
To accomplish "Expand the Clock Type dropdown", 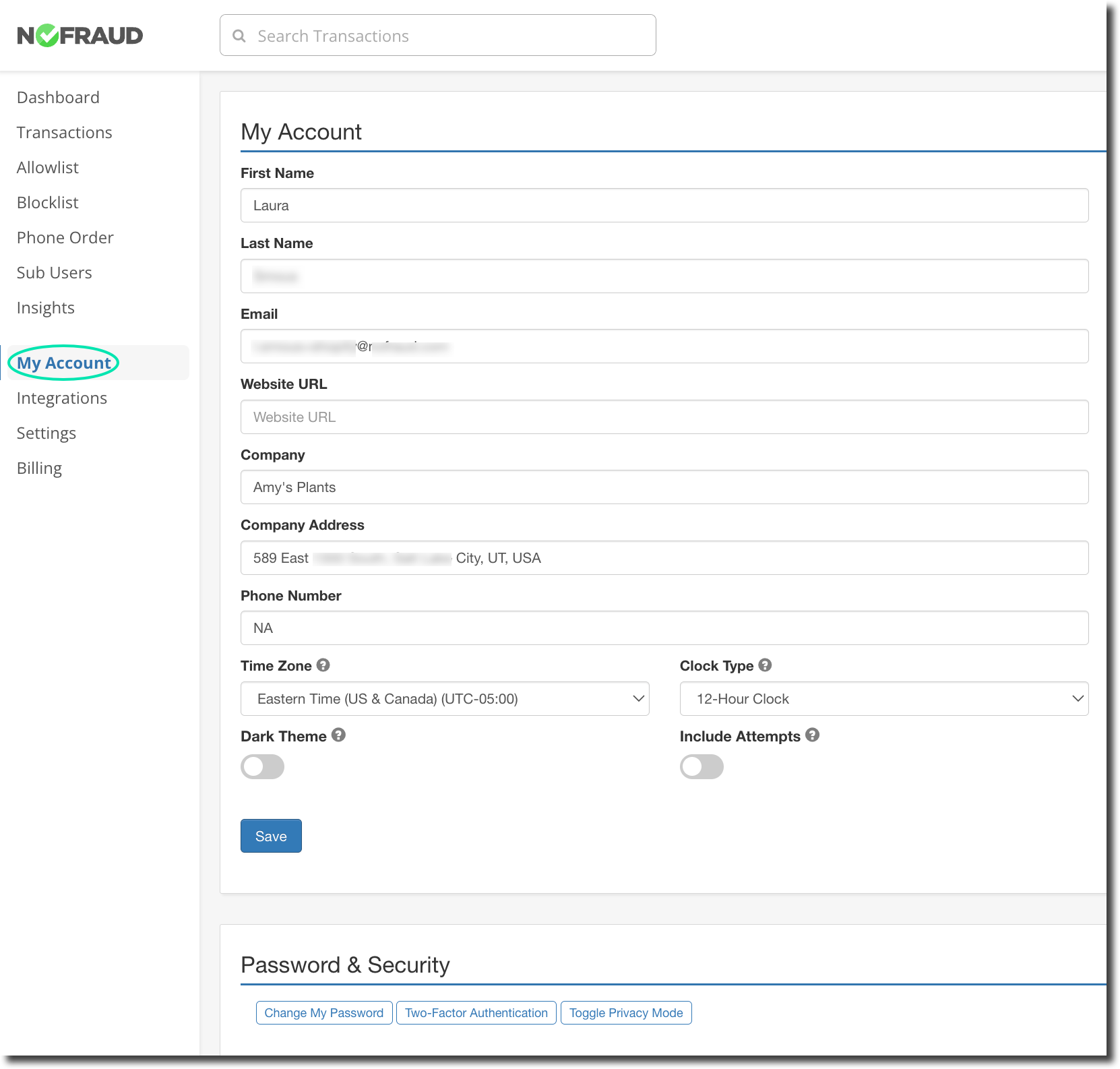I will [883, 699].
